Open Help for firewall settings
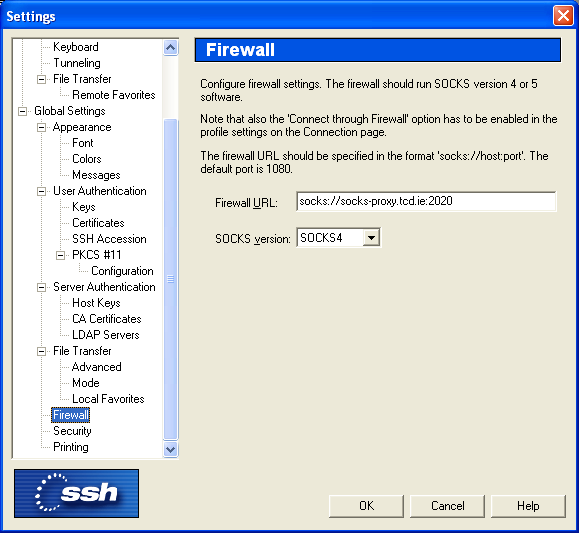This screenshot has height=533, width=579. click(528, 506)
